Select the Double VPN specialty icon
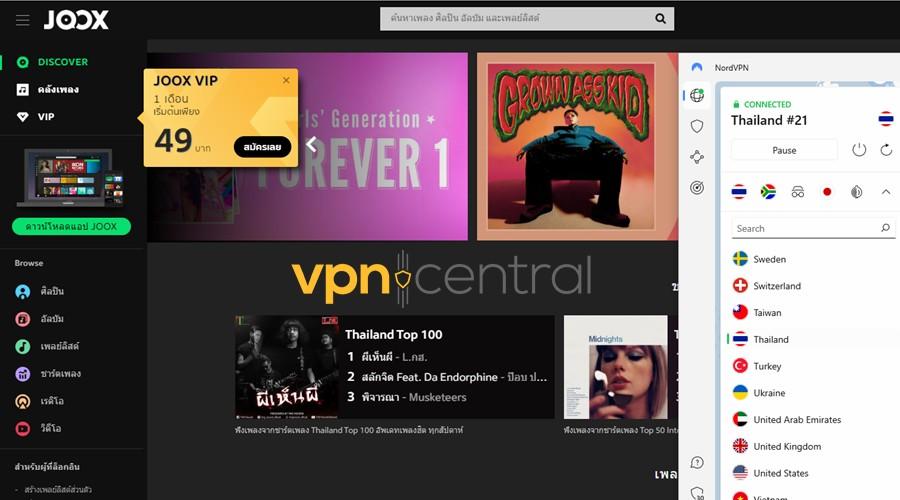 (x=798, y=192)
